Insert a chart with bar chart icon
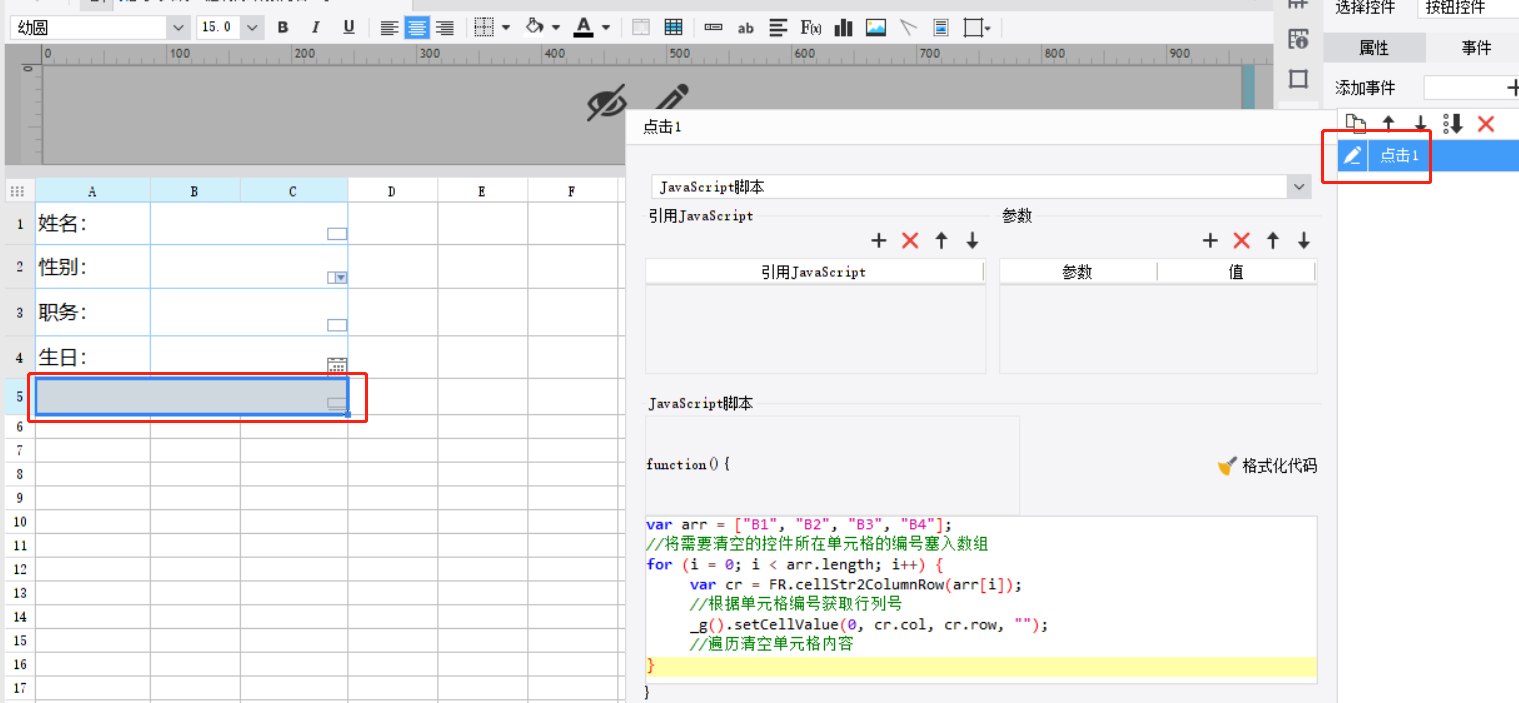The width and height of the screenshot is (1519, 703). (x=844, y=28)
